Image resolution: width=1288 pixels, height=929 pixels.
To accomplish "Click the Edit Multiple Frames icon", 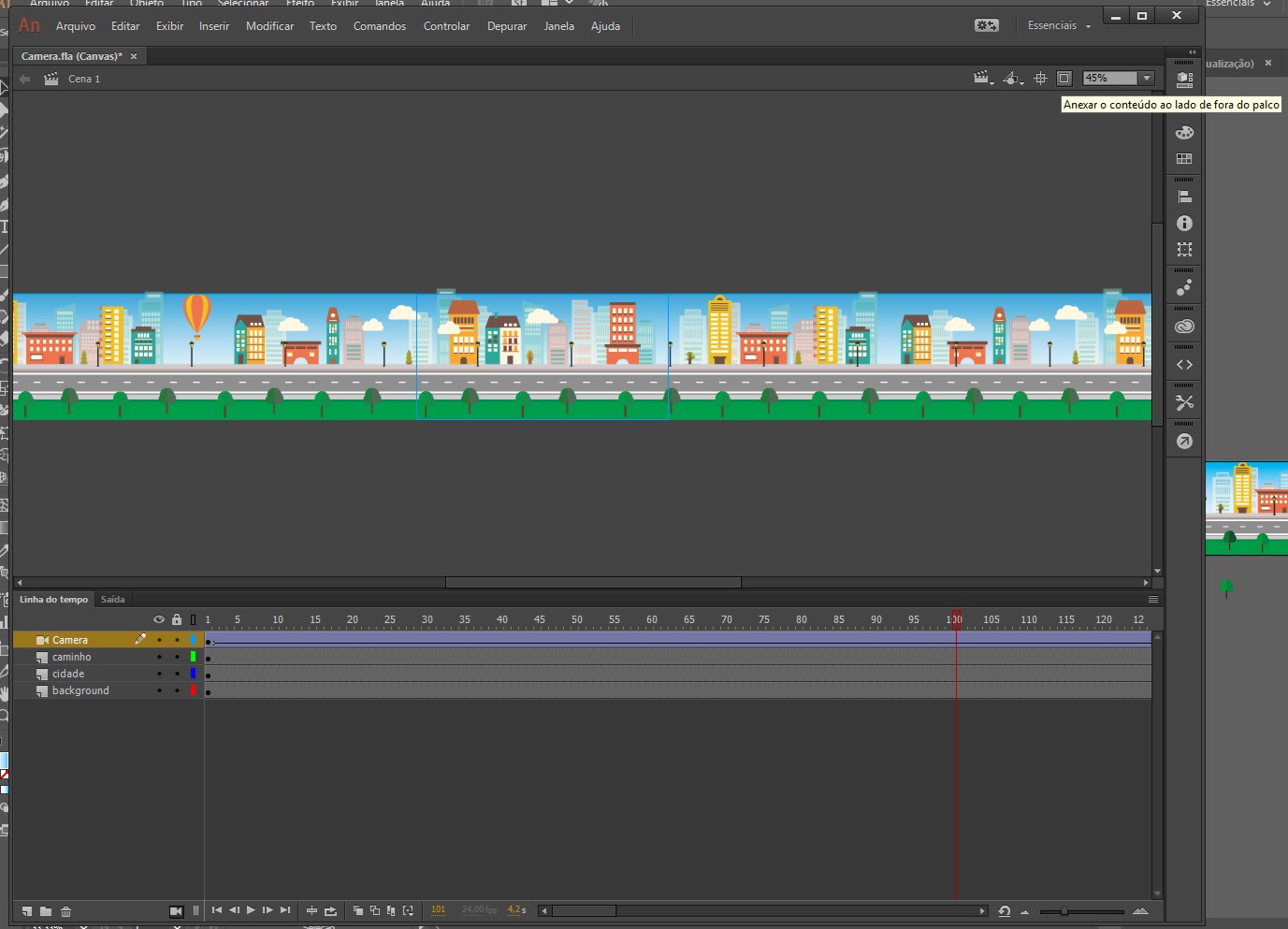I will [x=391, y=910].
